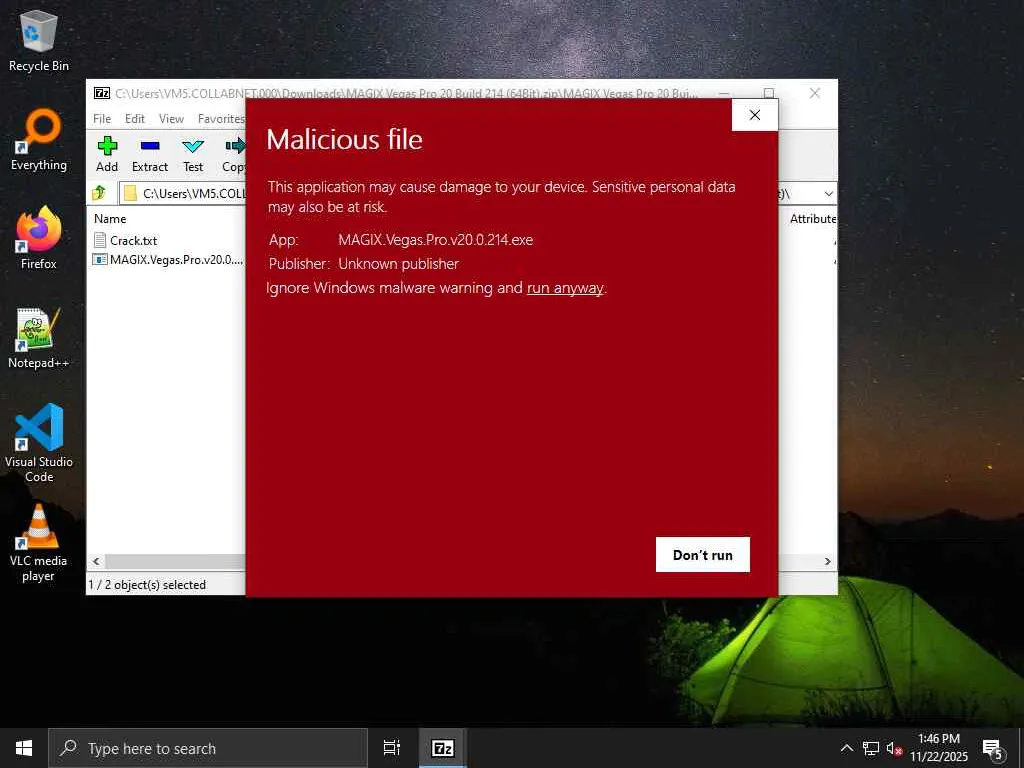Select the MAGIX.Vegas.Pro.v20.0 executable row
Image resolution: width=1024 pixels, height=768 pixels.
click(x=168, y=260)
